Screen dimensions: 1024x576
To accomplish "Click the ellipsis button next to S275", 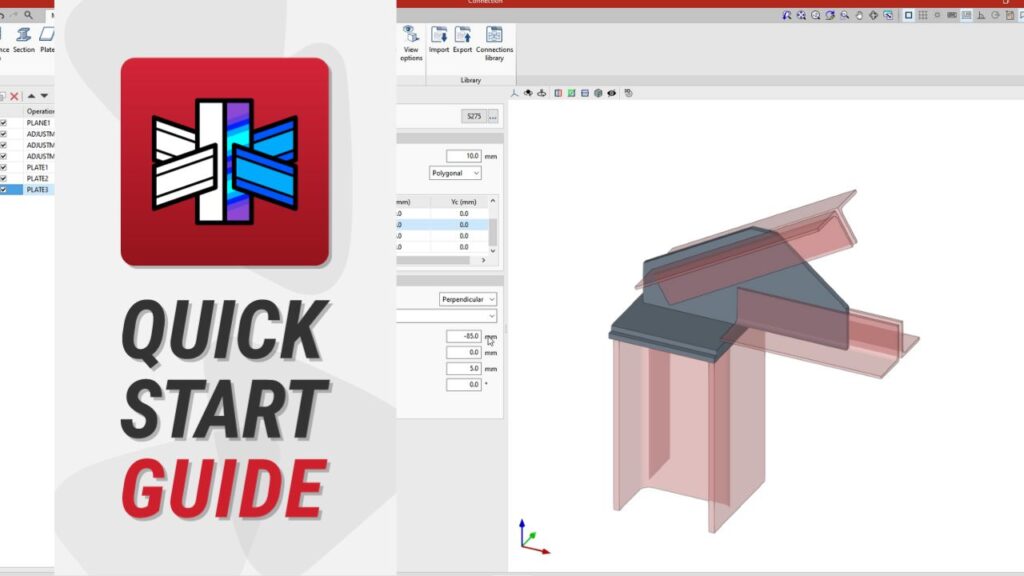I will 492,117.
